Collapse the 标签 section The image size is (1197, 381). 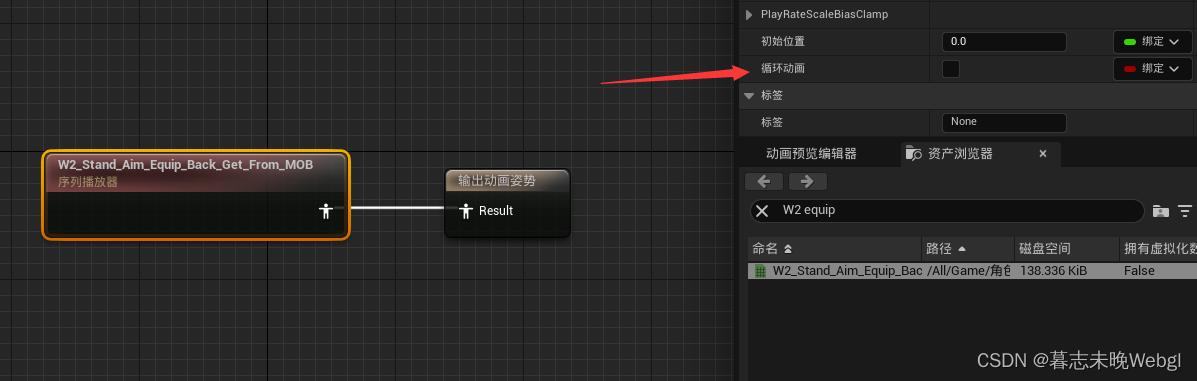749,95
